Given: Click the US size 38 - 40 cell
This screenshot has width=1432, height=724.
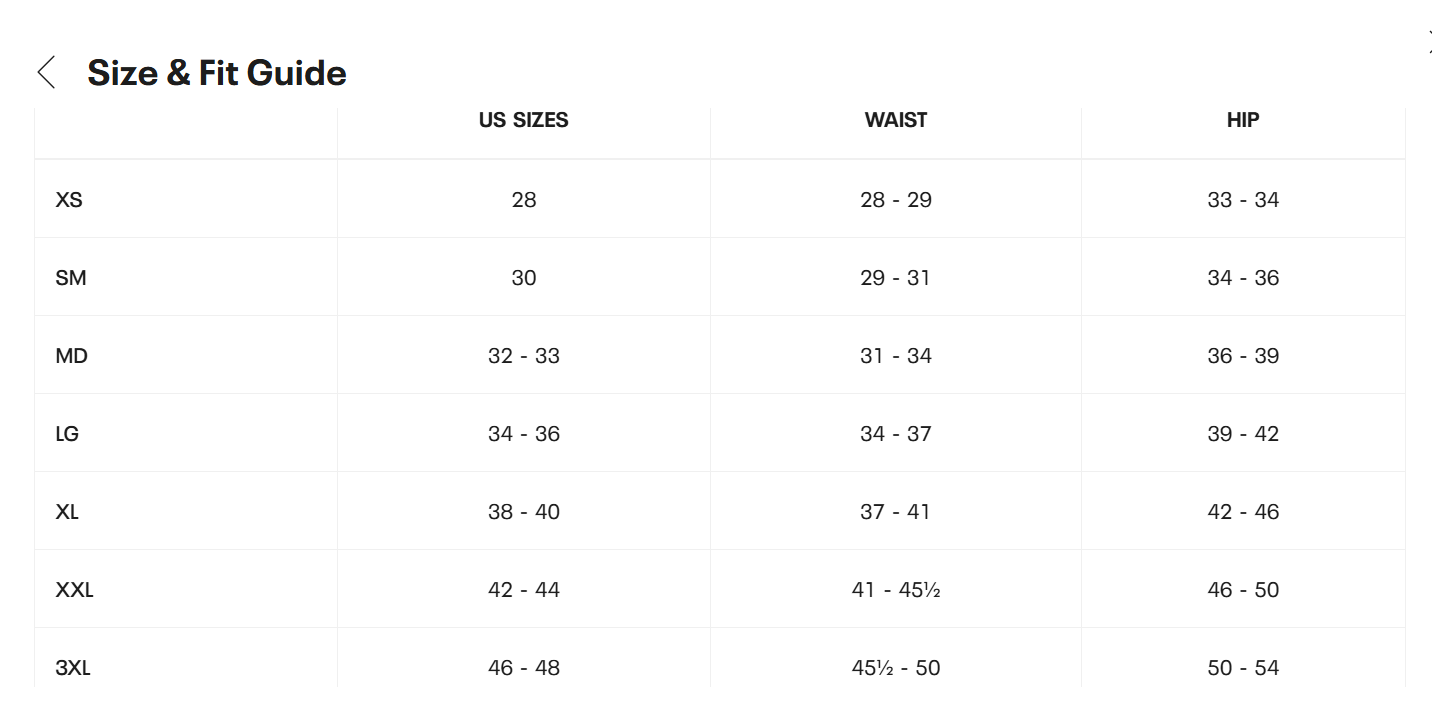Looking at the screenshot, I should point(524,512).
